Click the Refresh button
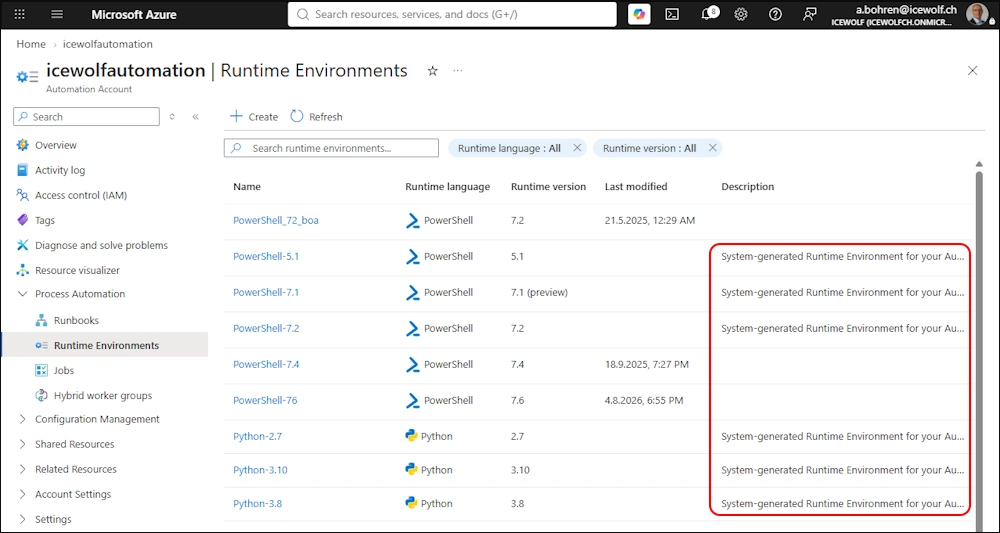The height and width of the screenshot is (533, 1000). pyautogui.click(x=316, y=117)
